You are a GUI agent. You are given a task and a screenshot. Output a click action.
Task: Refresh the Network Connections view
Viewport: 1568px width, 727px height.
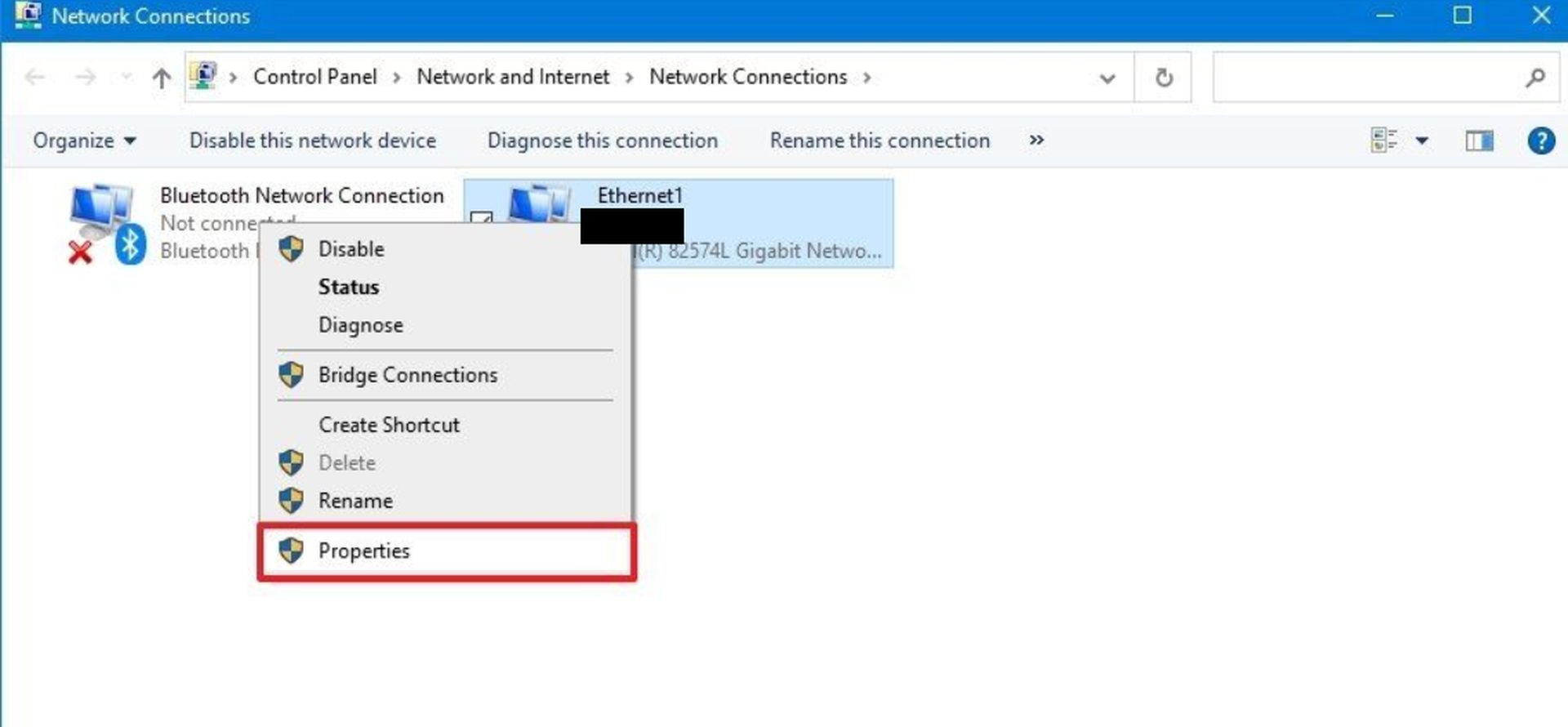[x=1164, y=78]
